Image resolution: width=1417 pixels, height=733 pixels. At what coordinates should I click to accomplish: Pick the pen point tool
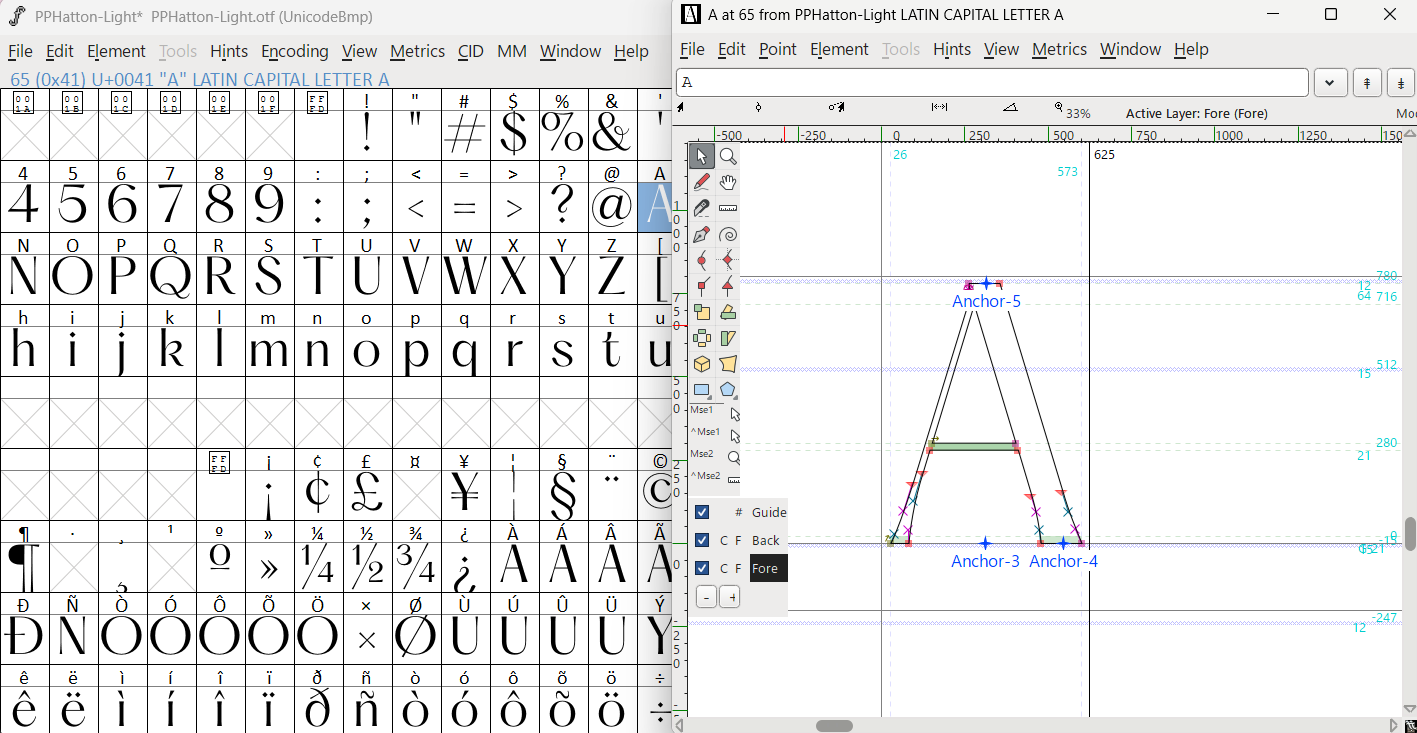pos(702,234)
